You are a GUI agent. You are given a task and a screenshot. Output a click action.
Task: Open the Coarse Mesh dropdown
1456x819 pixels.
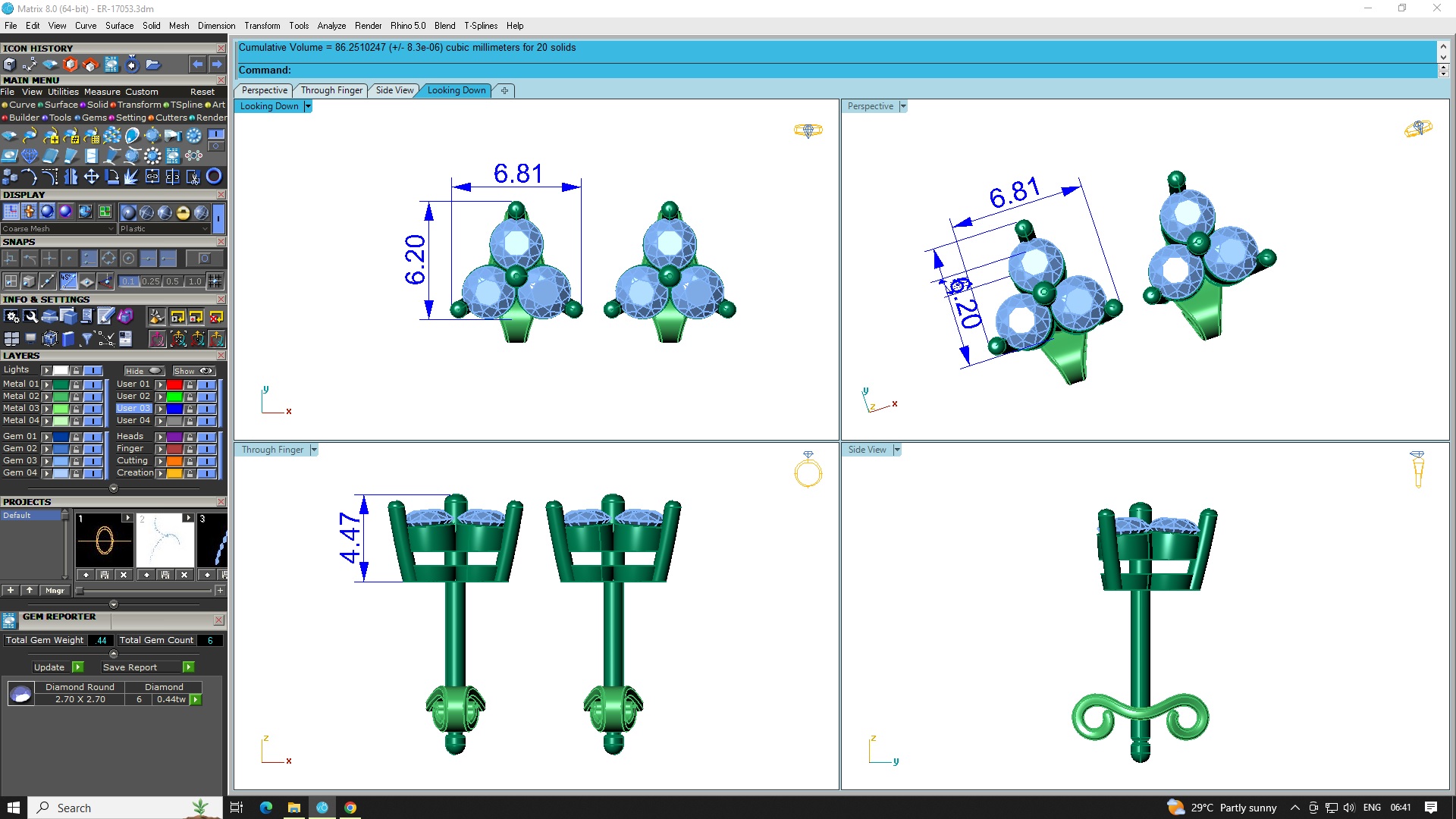58,228
